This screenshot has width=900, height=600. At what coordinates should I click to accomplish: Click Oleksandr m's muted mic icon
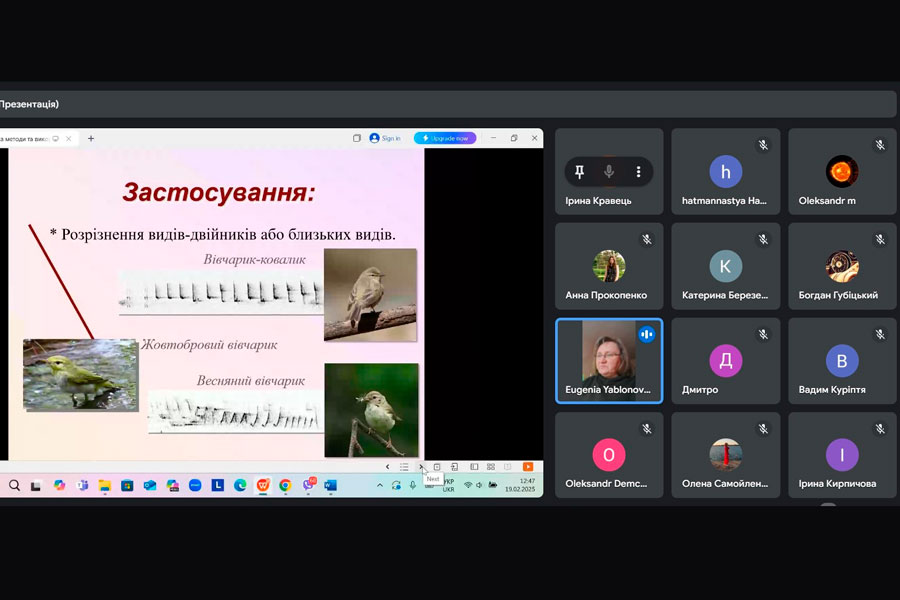(880, 145)
